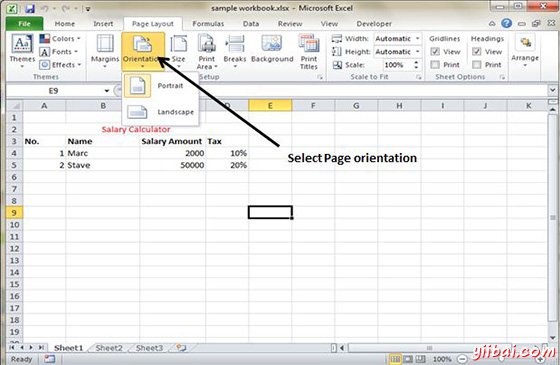560x365 pixels.
Task: Open the File tab
Action: click(24, 24)
